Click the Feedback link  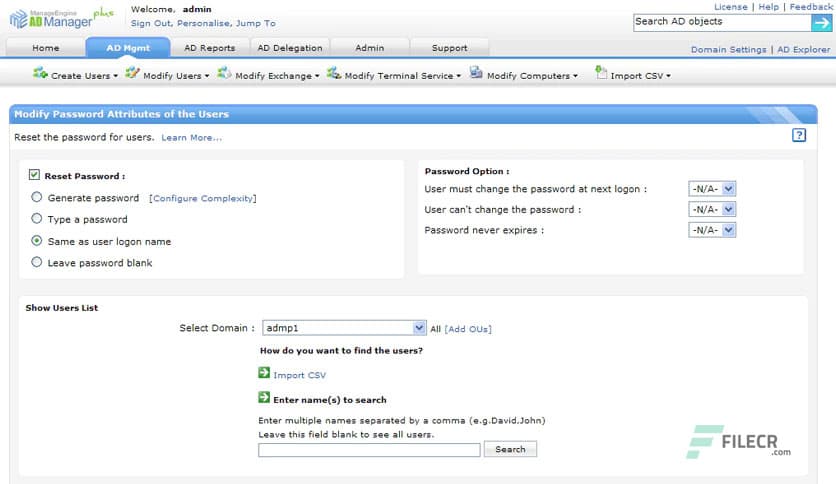pyautogui.click(x=810, y=7)
